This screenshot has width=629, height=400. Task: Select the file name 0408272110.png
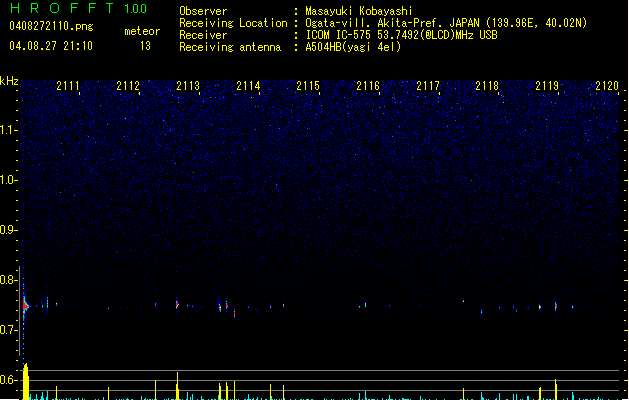click(x=51, y=26)
